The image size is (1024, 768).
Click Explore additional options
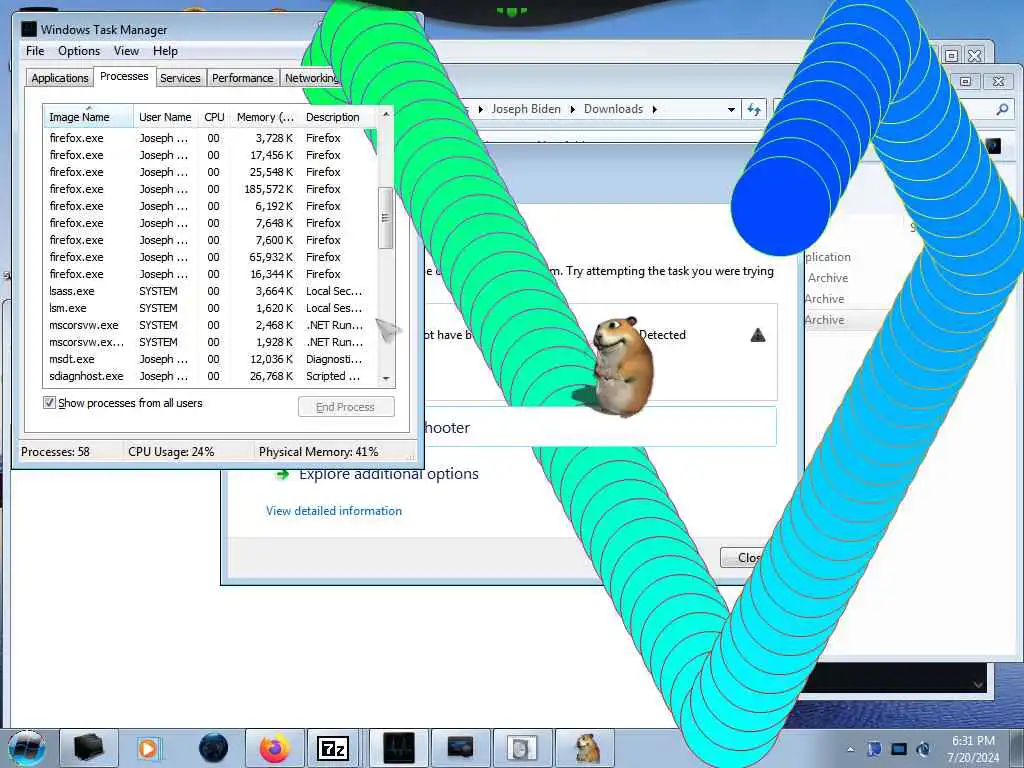click(389, 474)
